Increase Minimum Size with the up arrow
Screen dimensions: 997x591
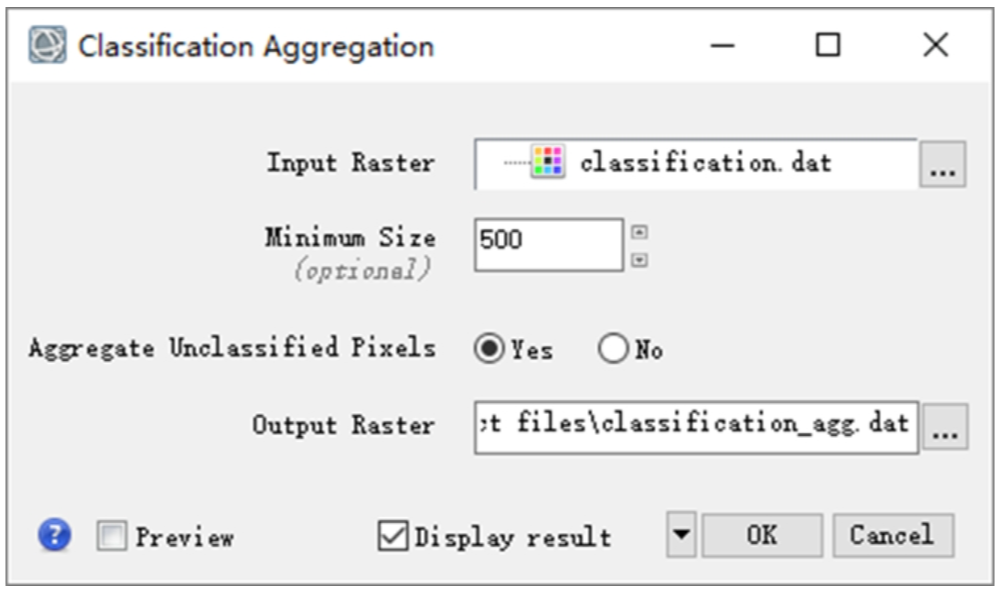tap(640, 233)
